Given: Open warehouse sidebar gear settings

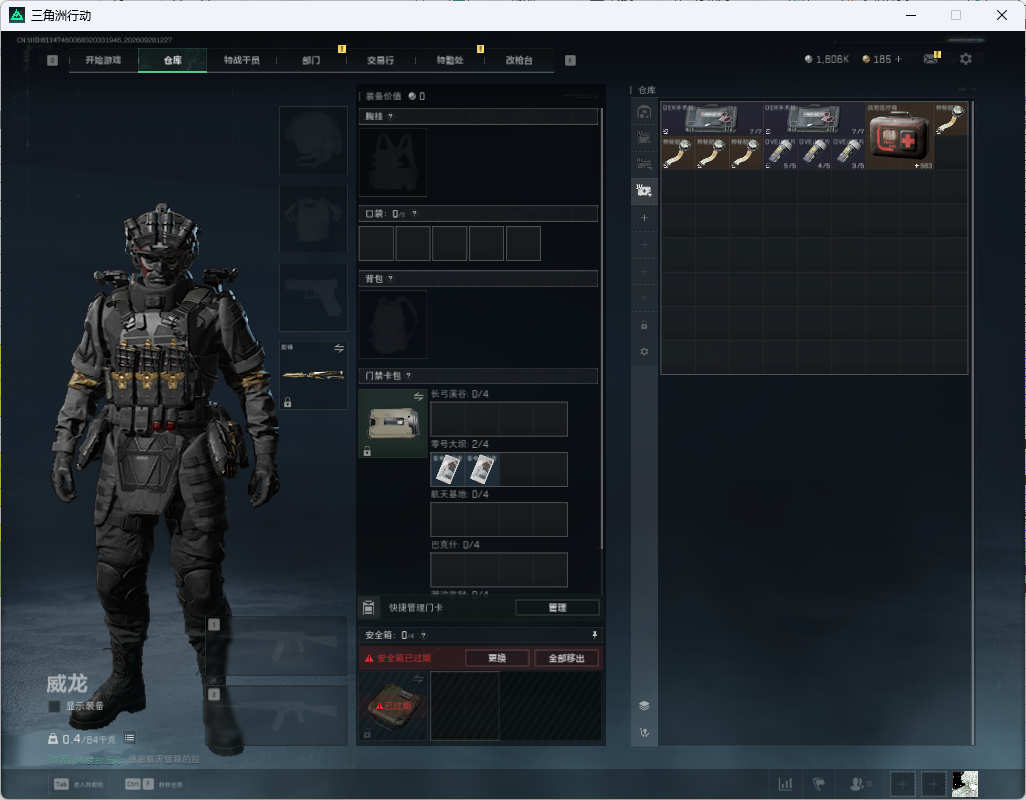Looking at the screenshot, I should point(644,352).
